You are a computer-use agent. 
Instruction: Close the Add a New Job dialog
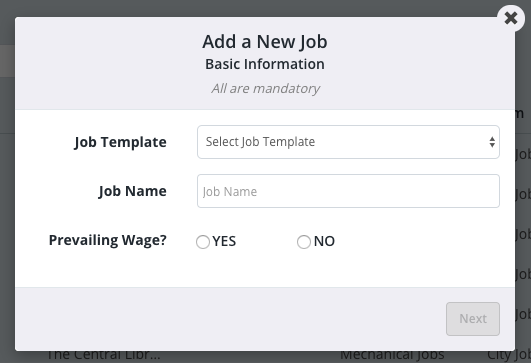coord(511,18)
